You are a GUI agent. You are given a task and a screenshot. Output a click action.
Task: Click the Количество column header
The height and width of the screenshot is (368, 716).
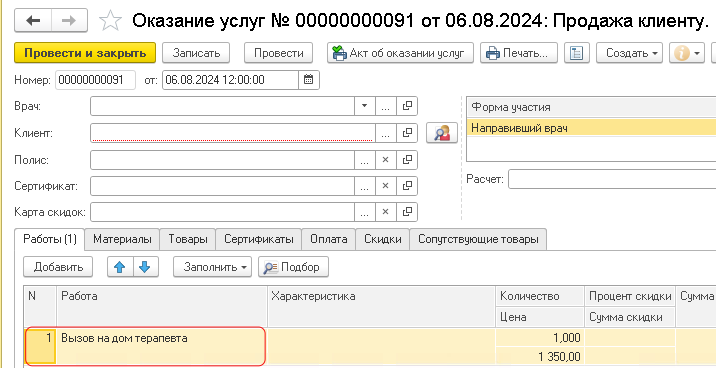coord(540,296)
